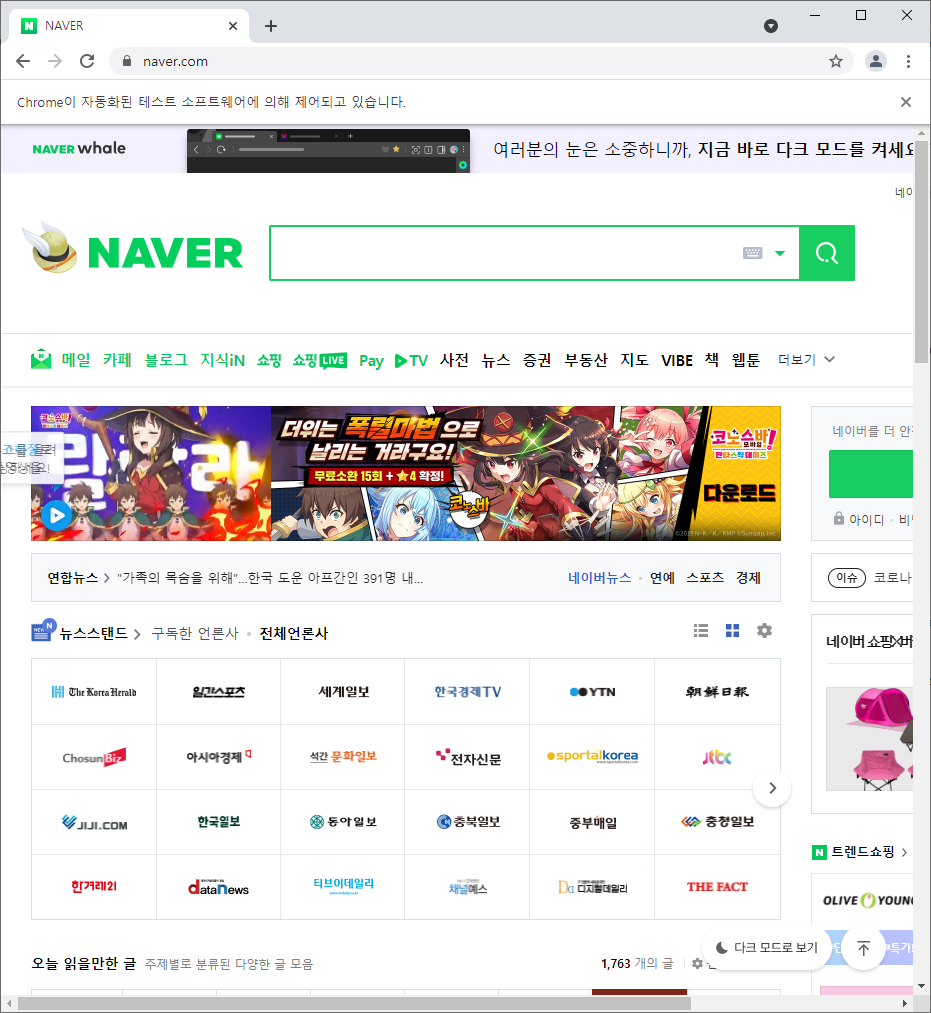Go to 뉴스 link in navigation
This screenshot has width=931, height=1013.
496,360
